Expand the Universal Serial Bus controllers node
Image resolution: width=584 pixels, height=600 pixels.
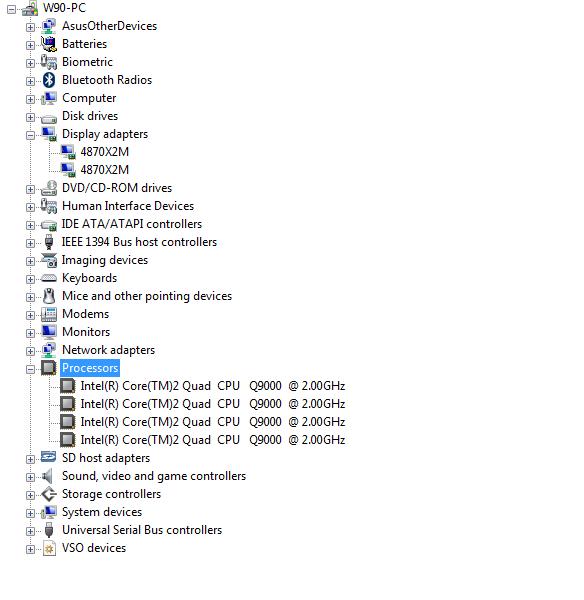30,532
